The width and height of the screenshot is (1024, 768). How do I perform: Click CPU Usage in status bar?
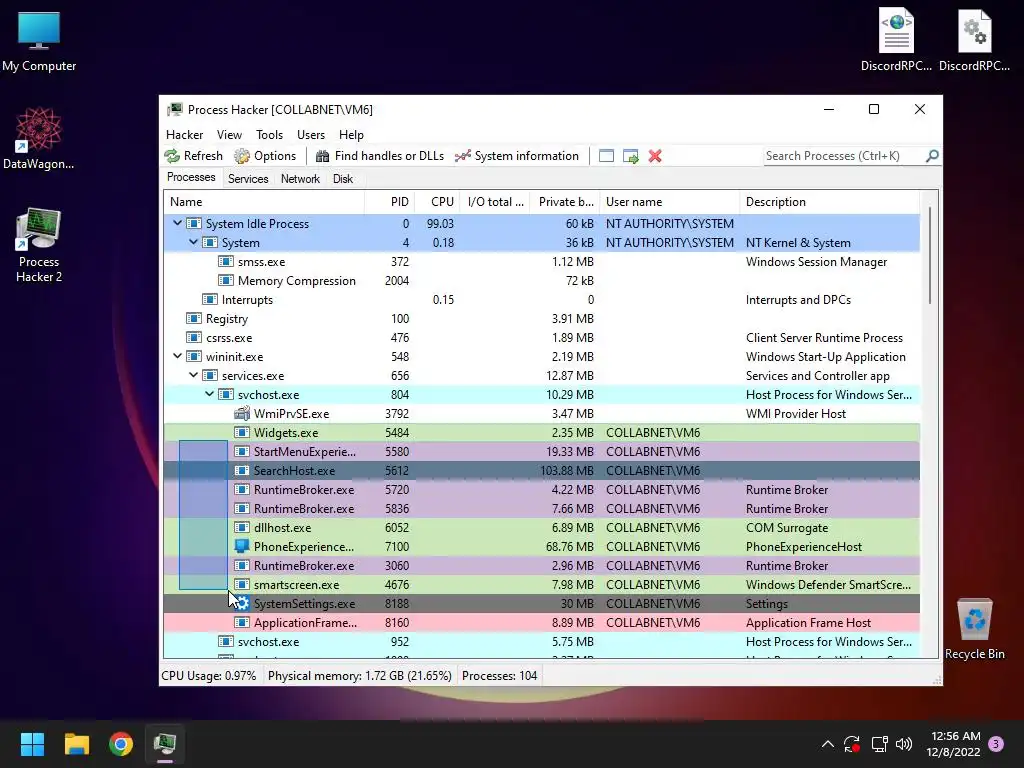click(209, 675)
